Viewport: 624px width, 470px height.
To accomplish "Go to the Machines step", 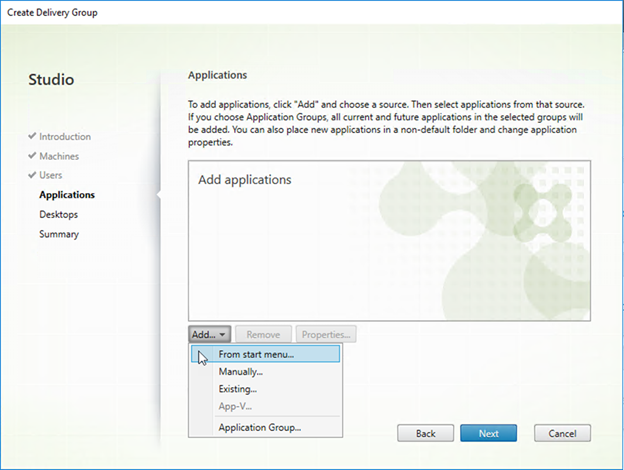I will (59, 156).
